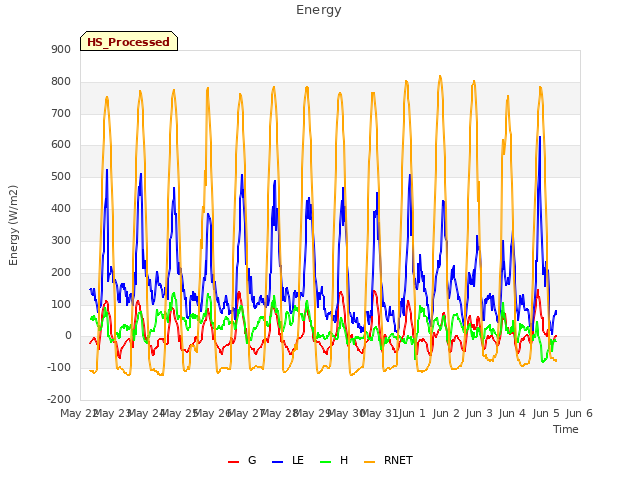Click the 300 y-axis tick label
Screen dimensions: 640x480
(x=61, y=240)
